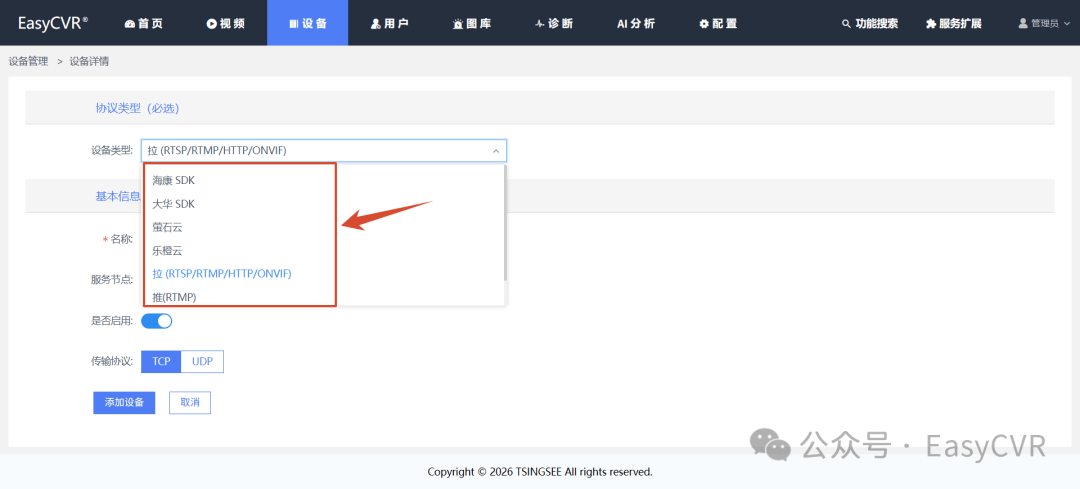Open the 首页 home navigation item
1080x489 pixels.
coord(143,23)
